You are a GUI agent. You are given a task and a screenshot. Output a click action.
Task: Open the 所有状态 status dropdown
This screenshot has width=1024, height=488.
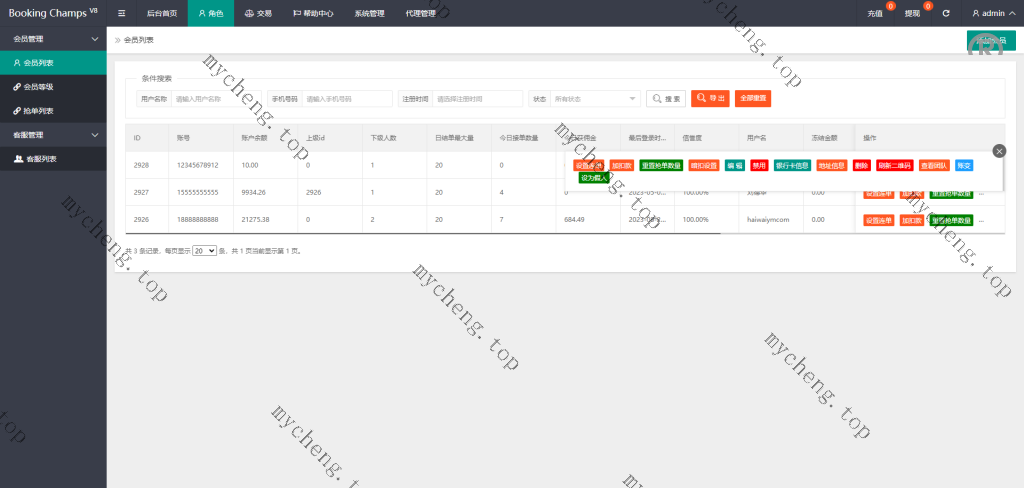[595, 99]
